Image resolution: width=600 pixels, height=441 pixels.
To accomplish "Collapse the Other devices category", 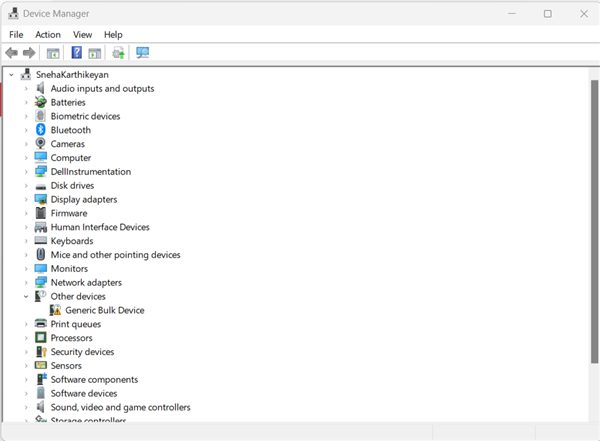I will point(26,296).
